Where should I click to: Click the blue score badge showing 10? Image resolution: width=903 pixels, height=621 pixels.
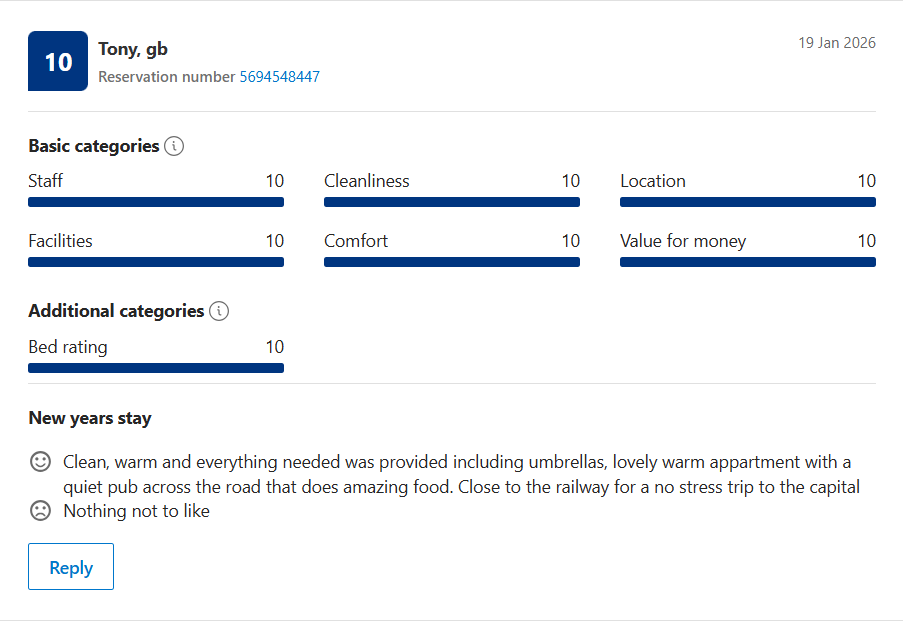58,61
